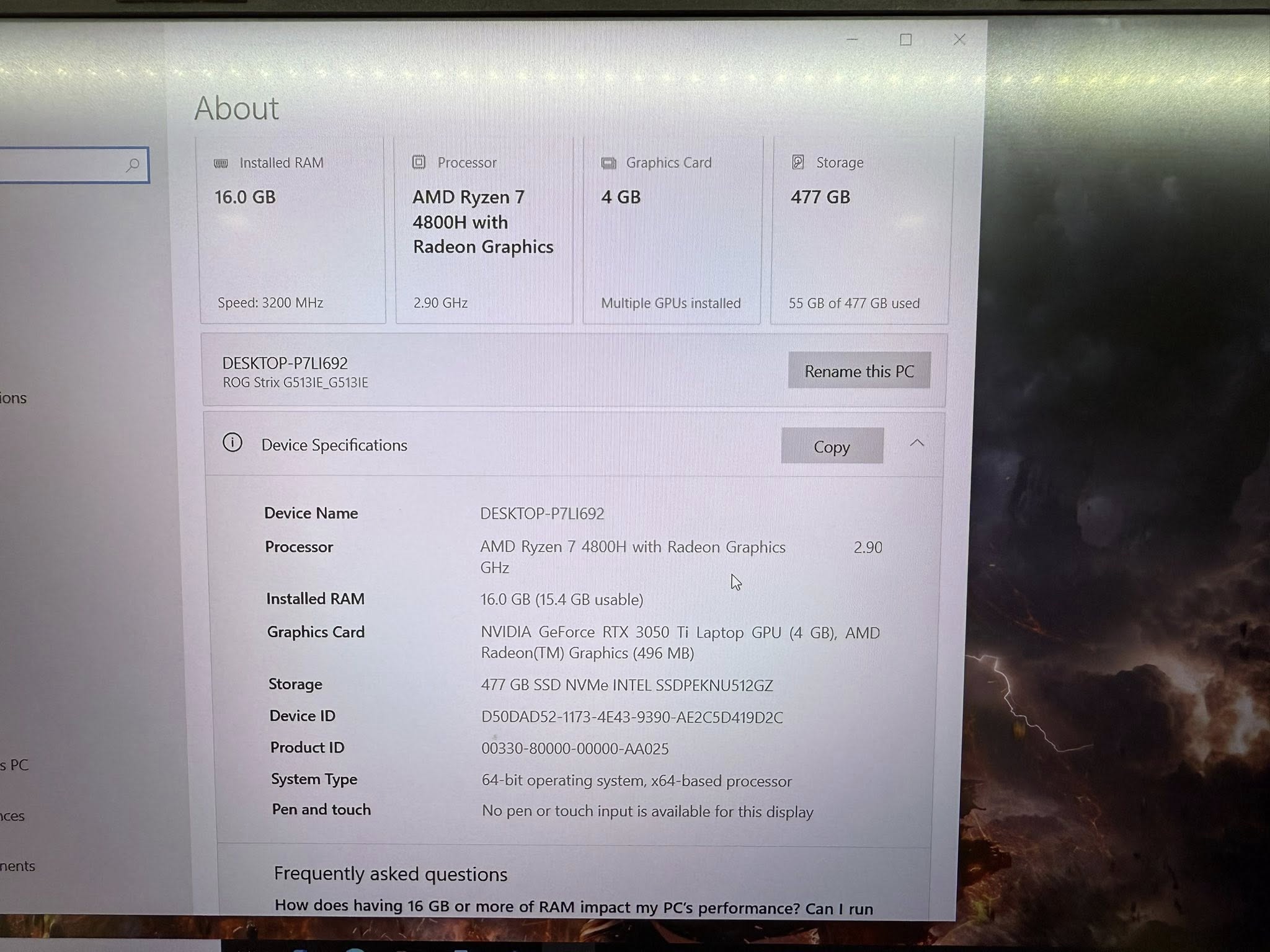Click the Device ID value text
Screen dimensions: 1270x952
[x=632, y=717]
